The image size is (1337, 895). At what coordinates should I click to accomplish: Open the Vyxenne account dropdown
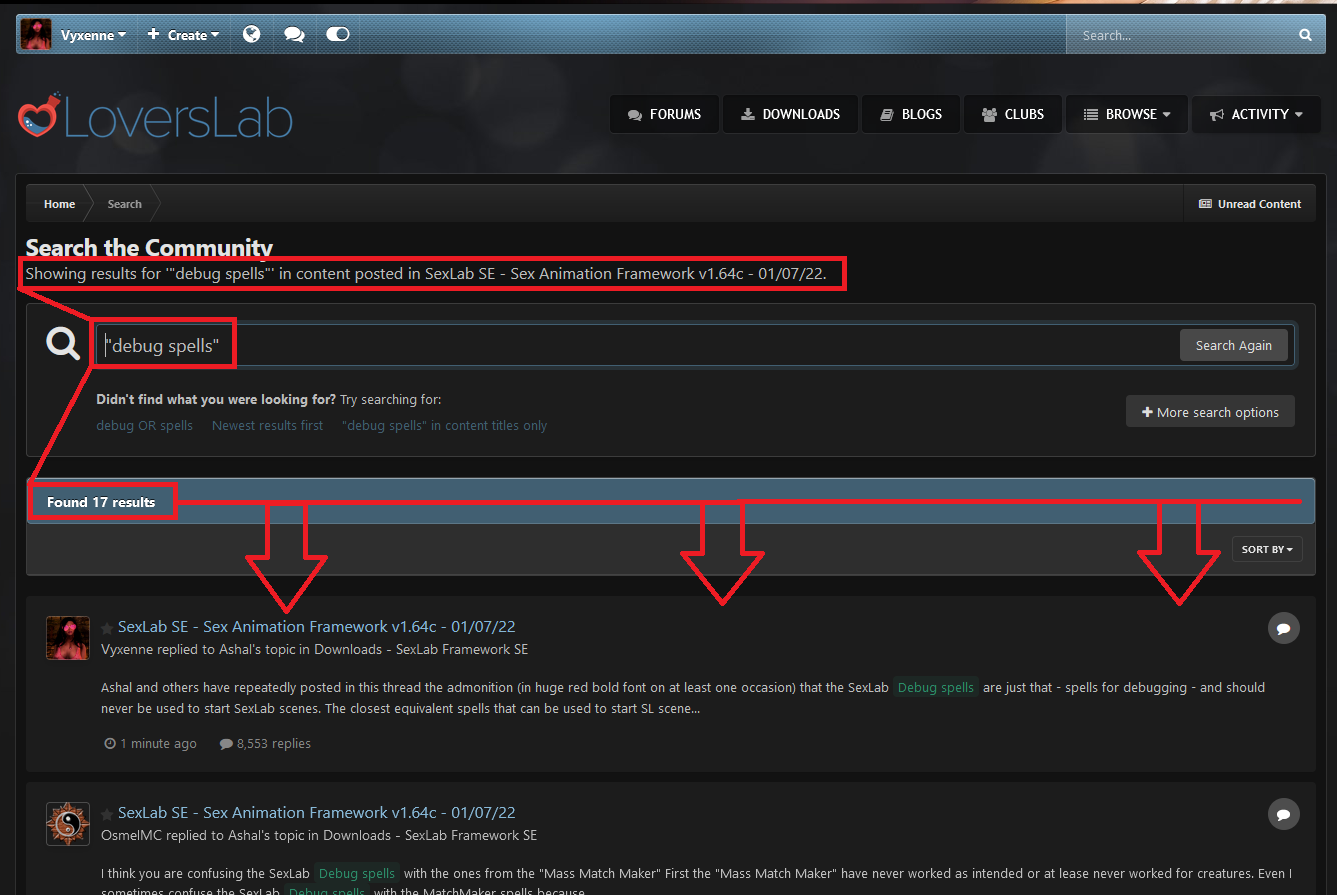pyautogui.click(x=93, y=35)
